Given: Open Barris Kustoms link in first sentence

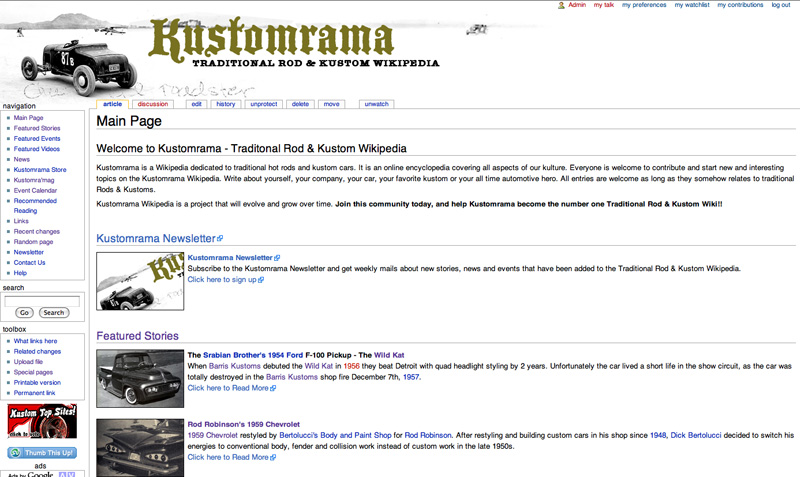Looking at the screenshot, I should 235,366.
